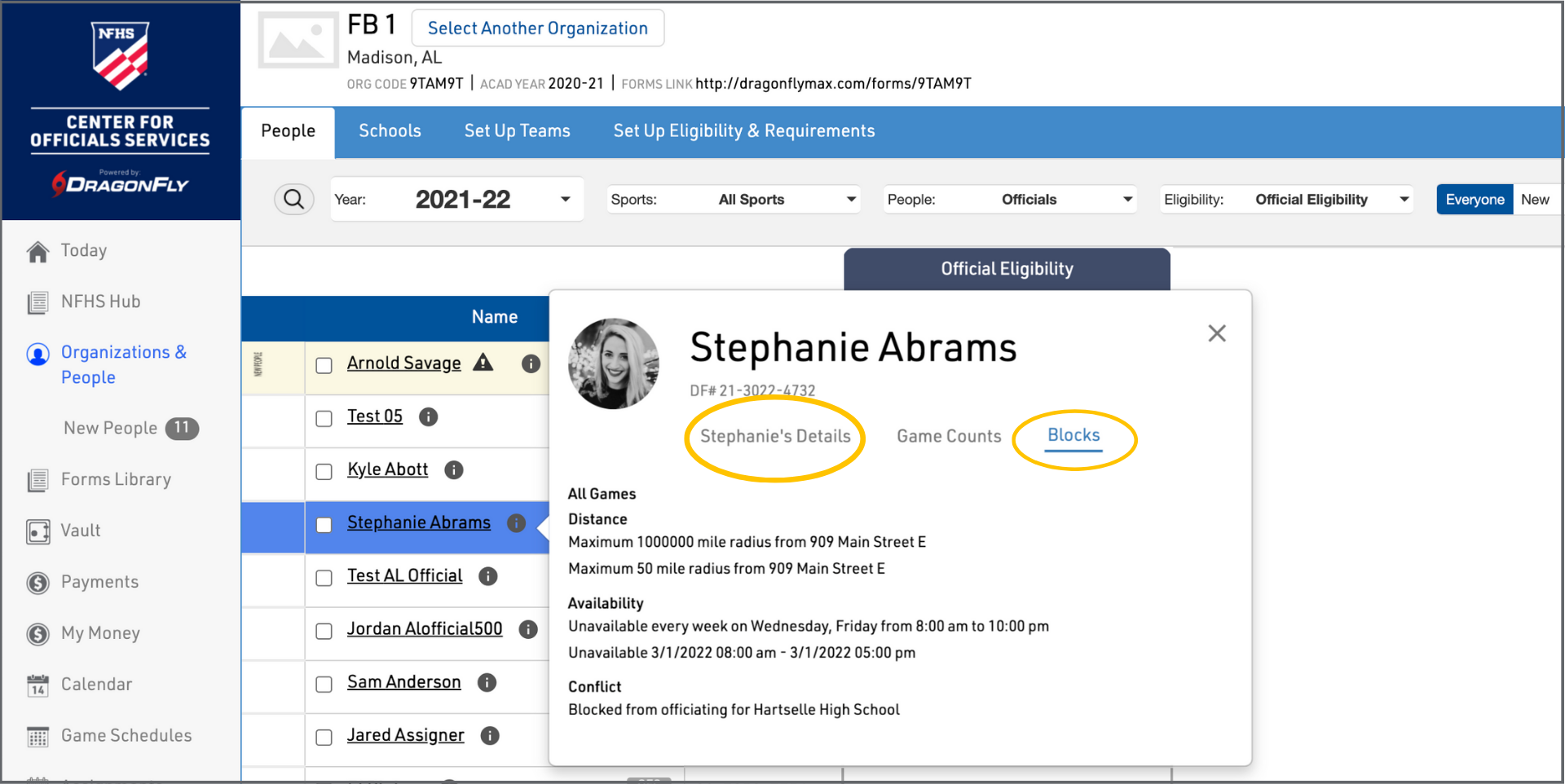Open info icon next to Kyle Abott

[x=454, y=470]
